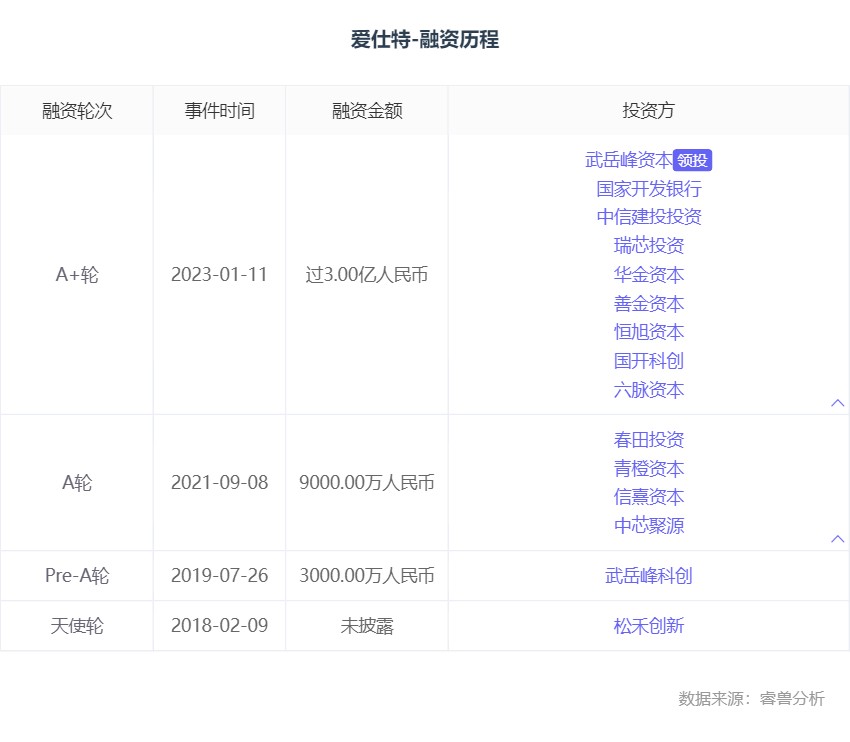This screenshot has width=850, height=742.
Task: Click the 六脉资本 investor link
Action: [x=648, y=390]
